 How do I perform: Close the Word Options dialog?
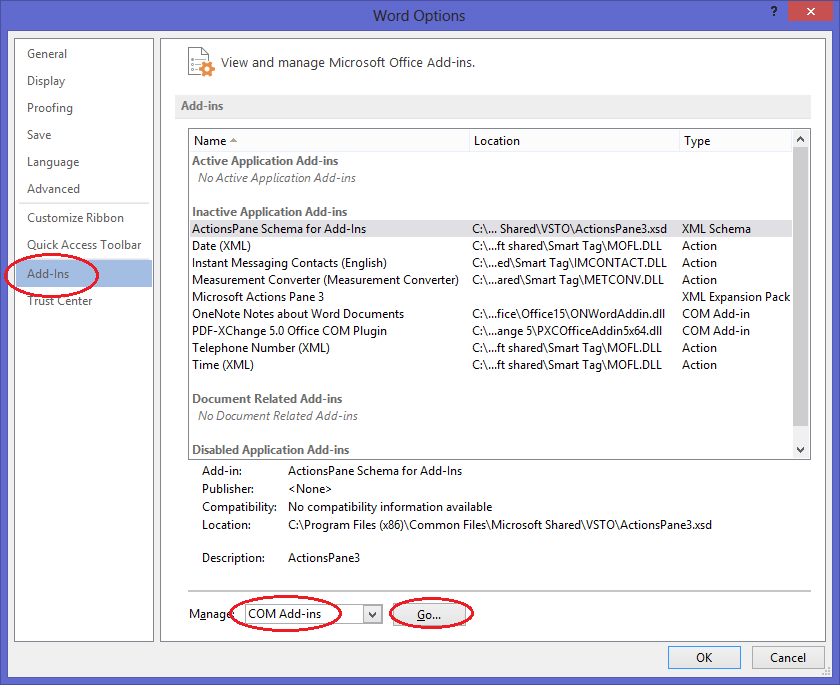811,11
